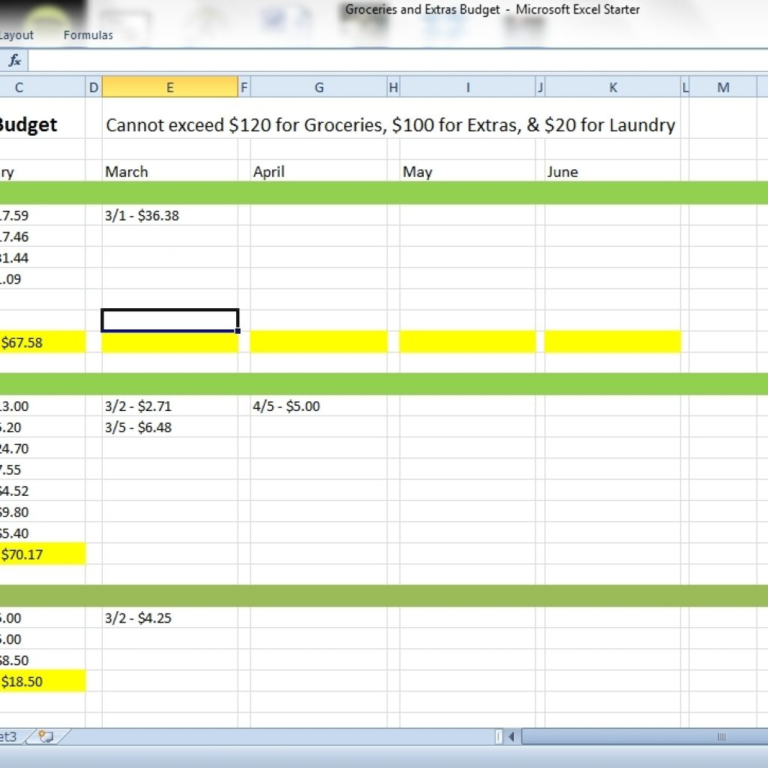Image resolution: width=768 pixels, height=768 pixels.
Task: Click the horizontal scrollbar left arrow
Action: point(511,736)
